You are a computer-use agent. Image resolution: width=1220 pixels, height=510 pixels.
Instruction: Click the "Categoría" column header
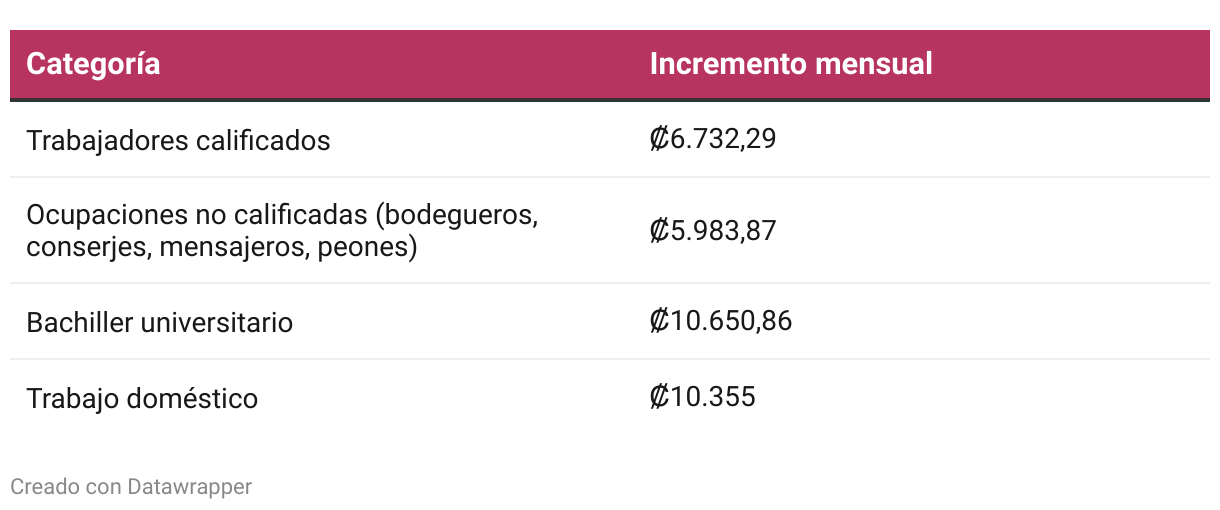(93, 64)
